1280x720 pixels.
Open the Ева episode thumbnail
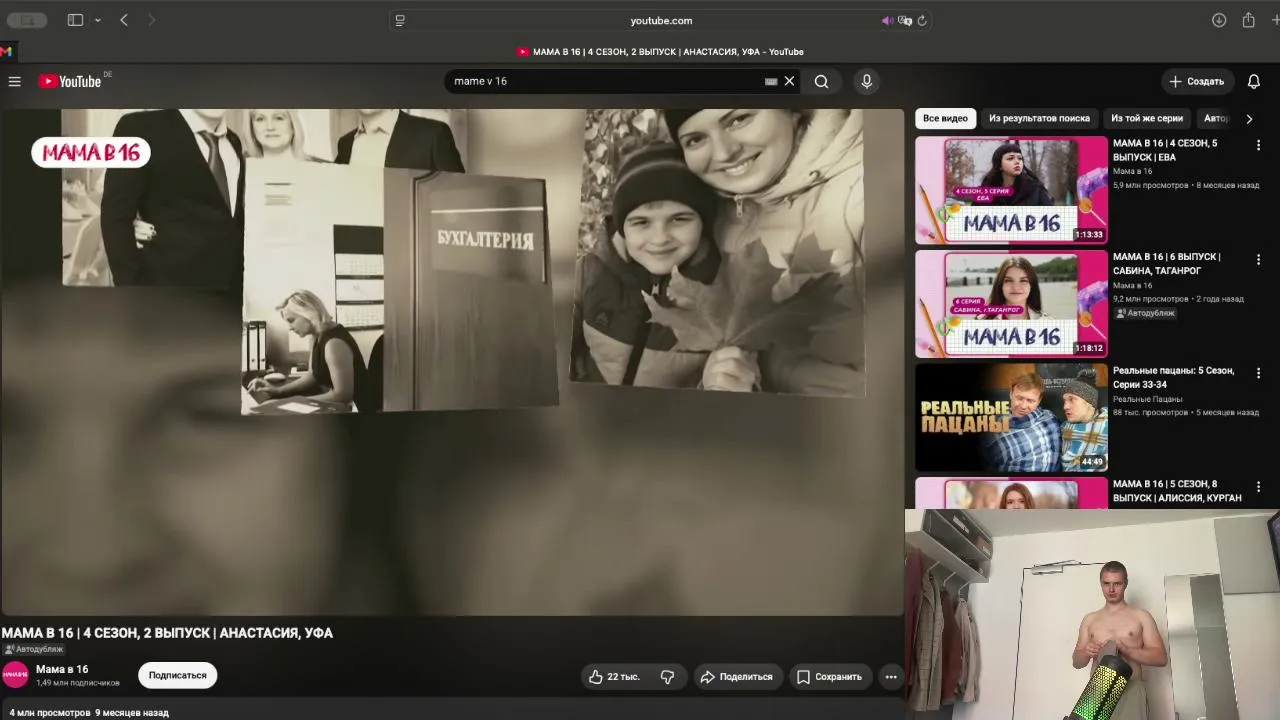pos(1011,190)
